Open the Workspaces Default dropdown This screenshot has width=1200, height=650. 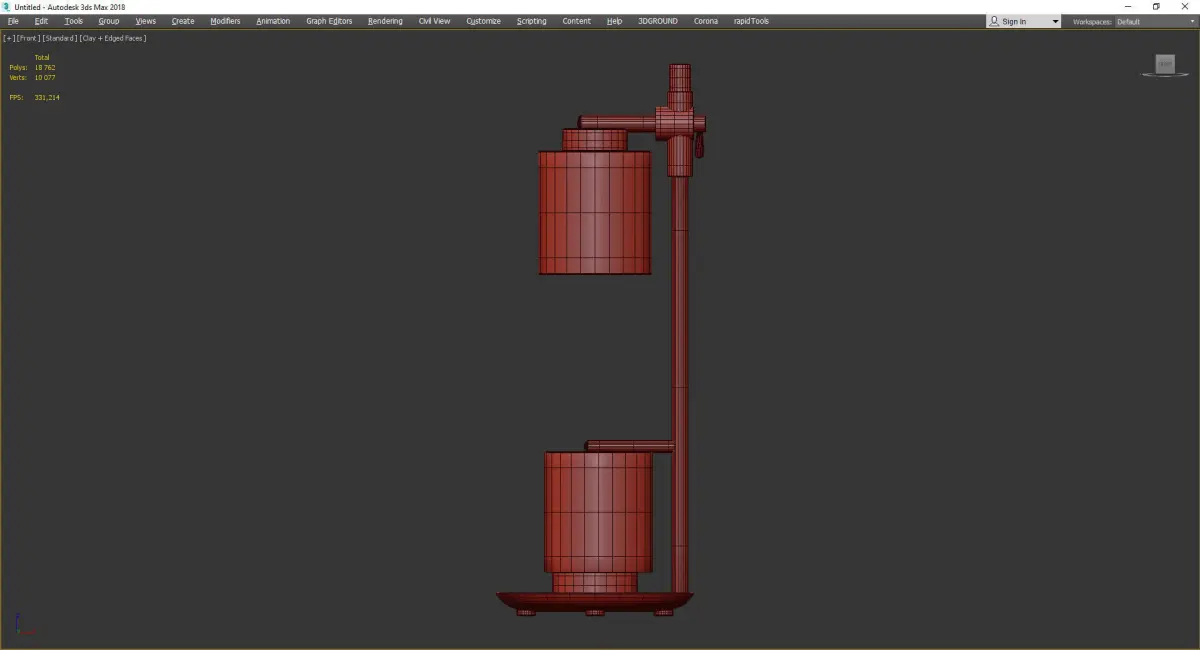tap(1154, 21)
